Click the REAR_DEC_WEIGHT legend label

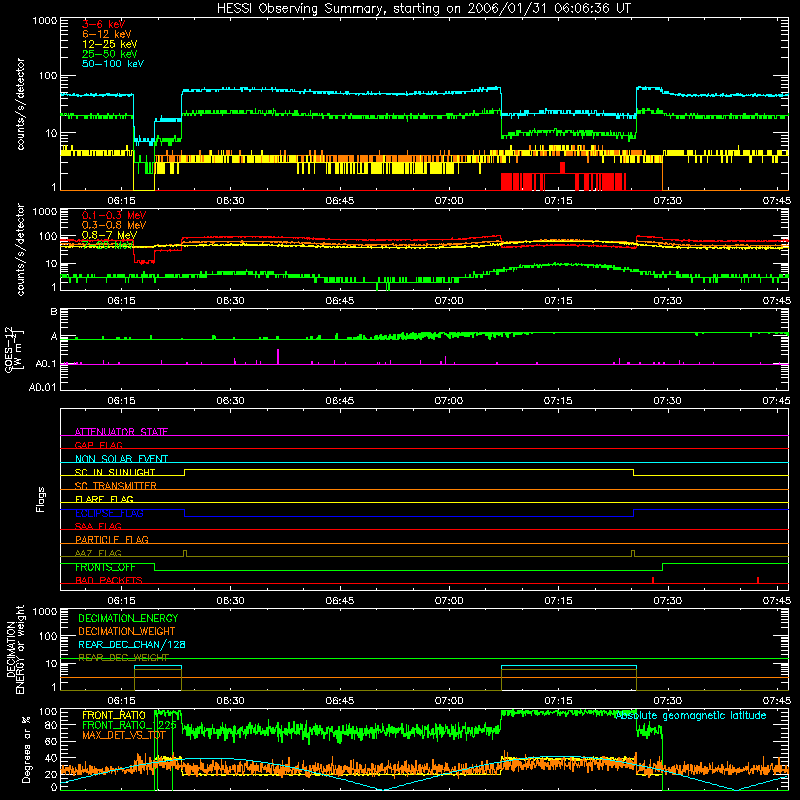point(123,658)
